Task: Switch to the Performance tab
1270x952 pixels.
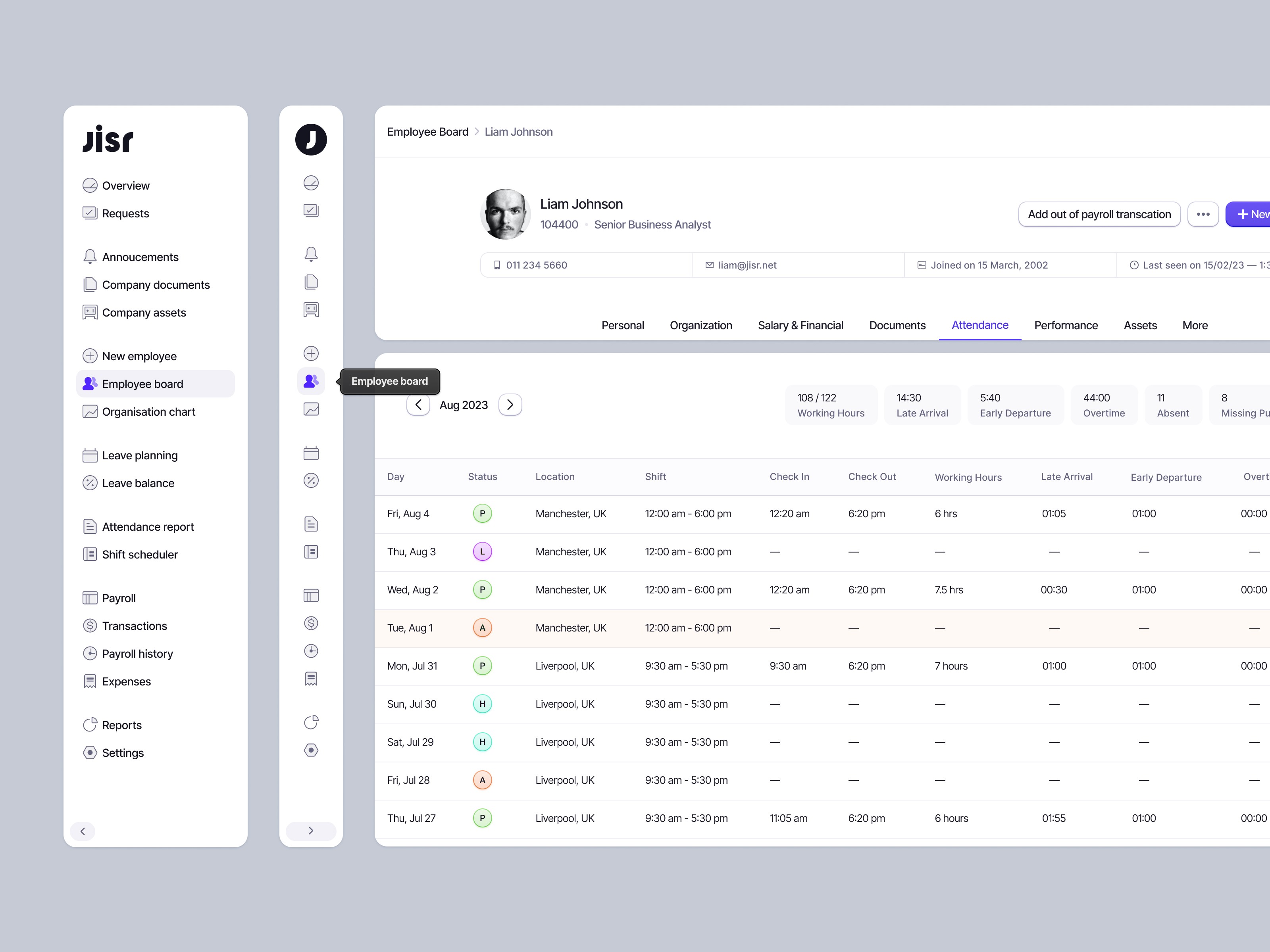Action: click(x=1066, y=325)
